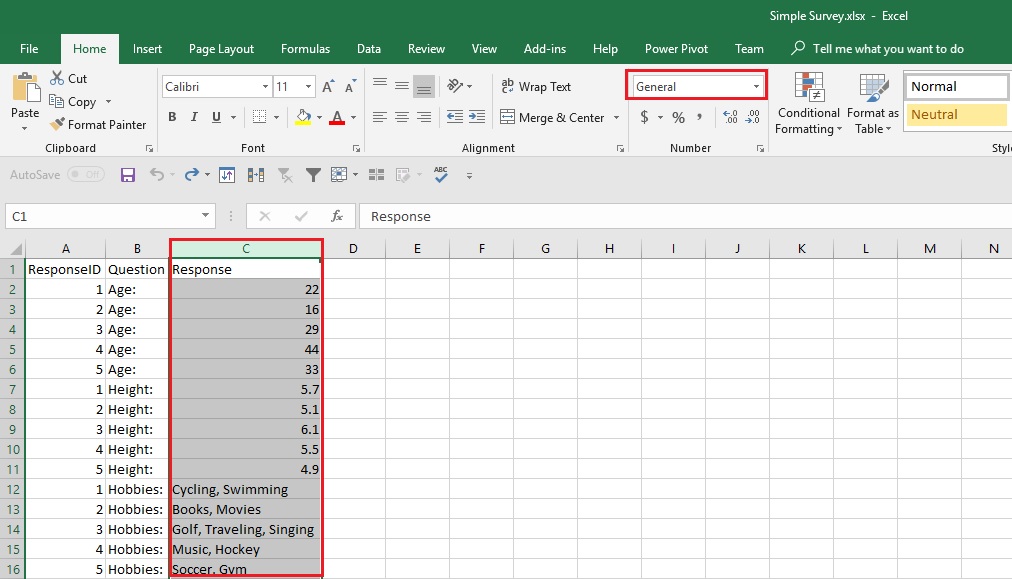Toggle bold formatting
The width and height of the screenshot is (1012, 579).
(x=172, y=117)
